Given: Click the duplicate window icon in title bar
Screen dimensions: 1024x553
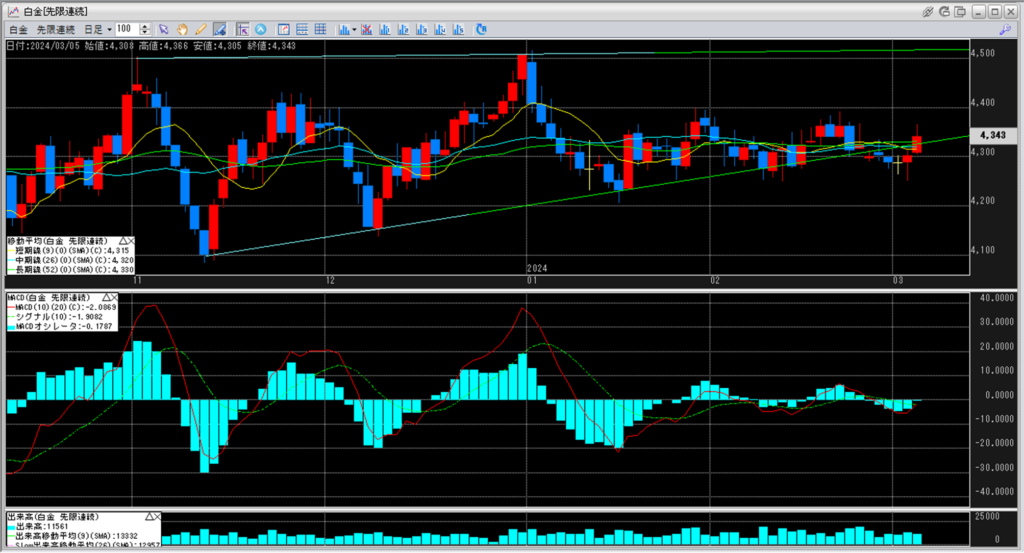Looking at the screenshot, I should (960, 11).
